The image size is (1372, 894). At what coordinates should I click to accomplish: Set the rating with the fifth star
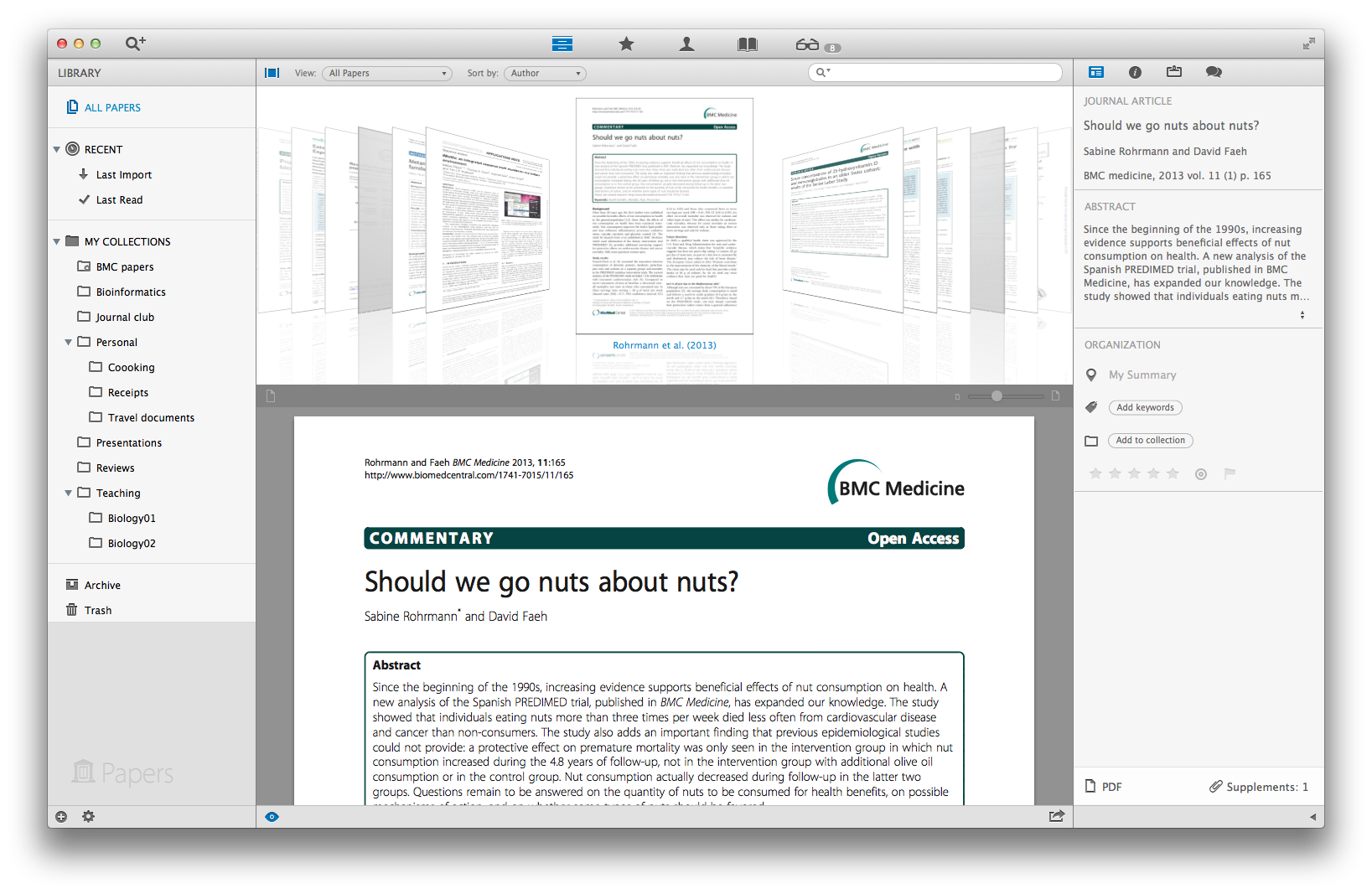(1173, 473)
